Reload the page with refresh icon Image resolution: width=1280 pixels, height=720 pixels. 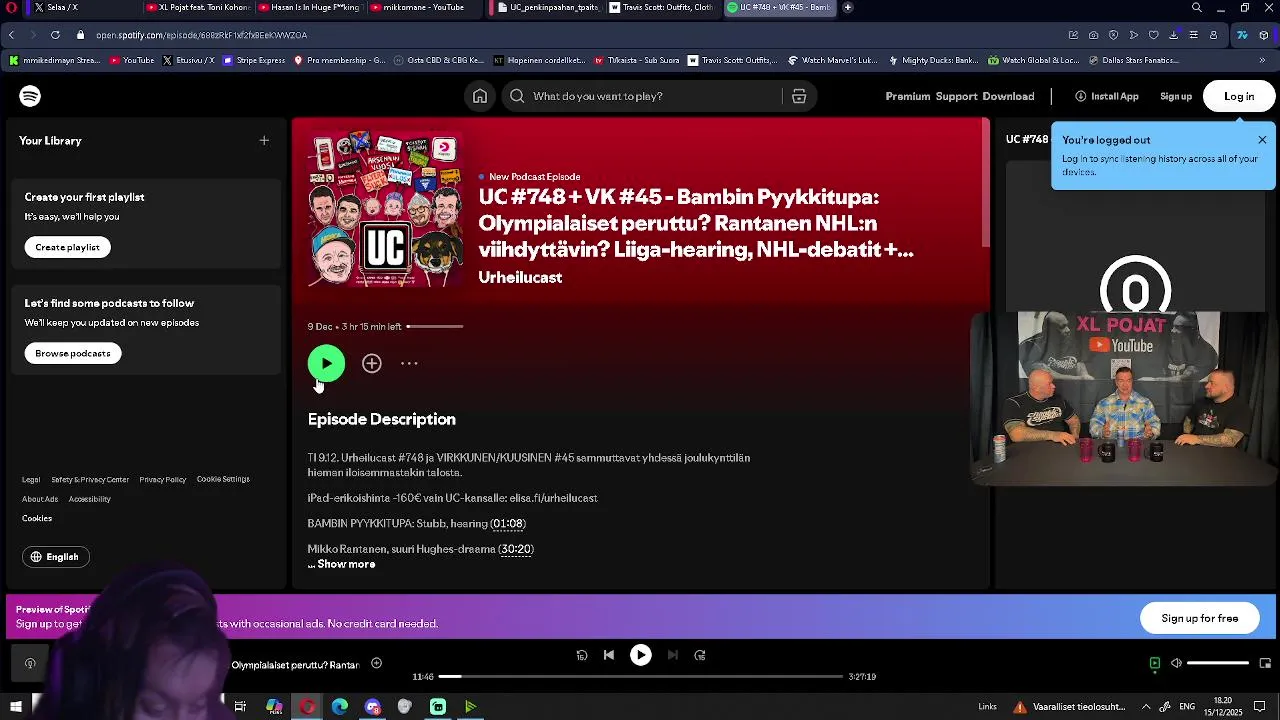pyautogui.click(x=55, y=35)
